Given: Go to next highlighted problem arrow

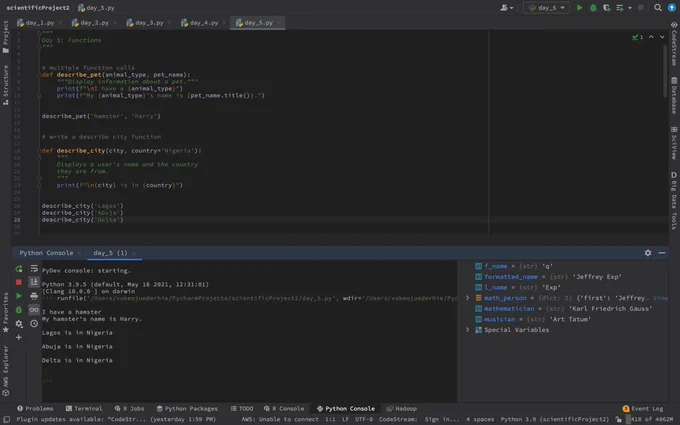Looking at the screenshot, I should pos(662,37).
